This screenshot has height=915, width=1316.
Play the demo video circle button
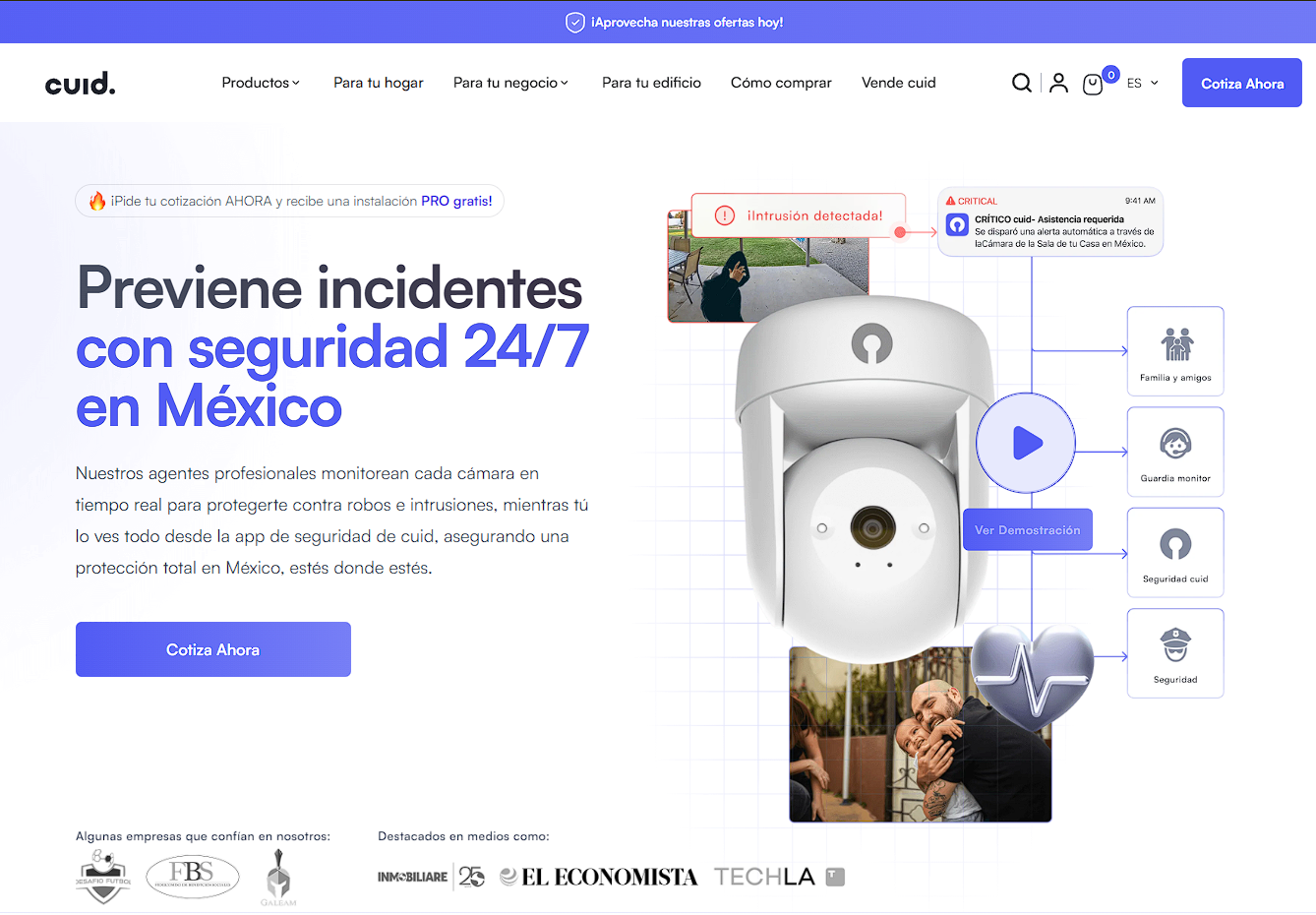coord(1026,443)
